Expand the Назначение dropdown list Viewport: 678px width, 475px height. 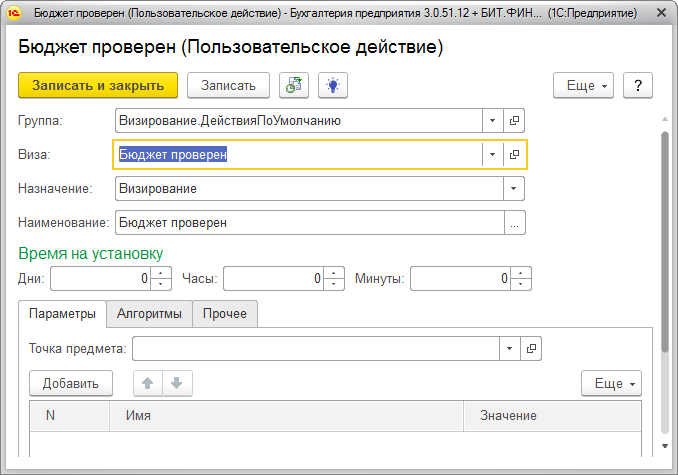514,189
